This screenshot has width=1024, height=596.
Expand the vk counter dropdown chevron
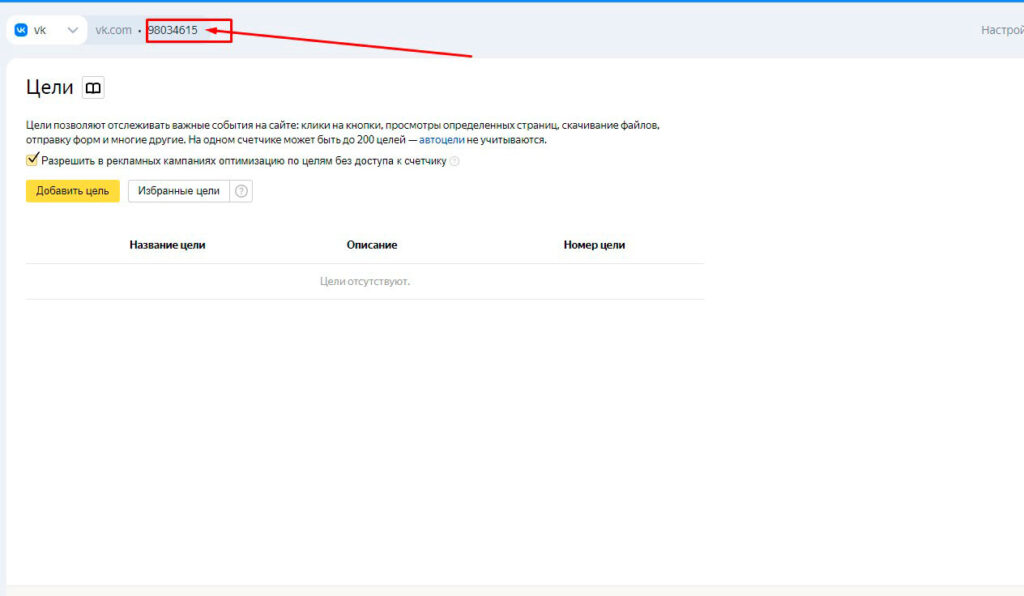(x=72, y=30)
